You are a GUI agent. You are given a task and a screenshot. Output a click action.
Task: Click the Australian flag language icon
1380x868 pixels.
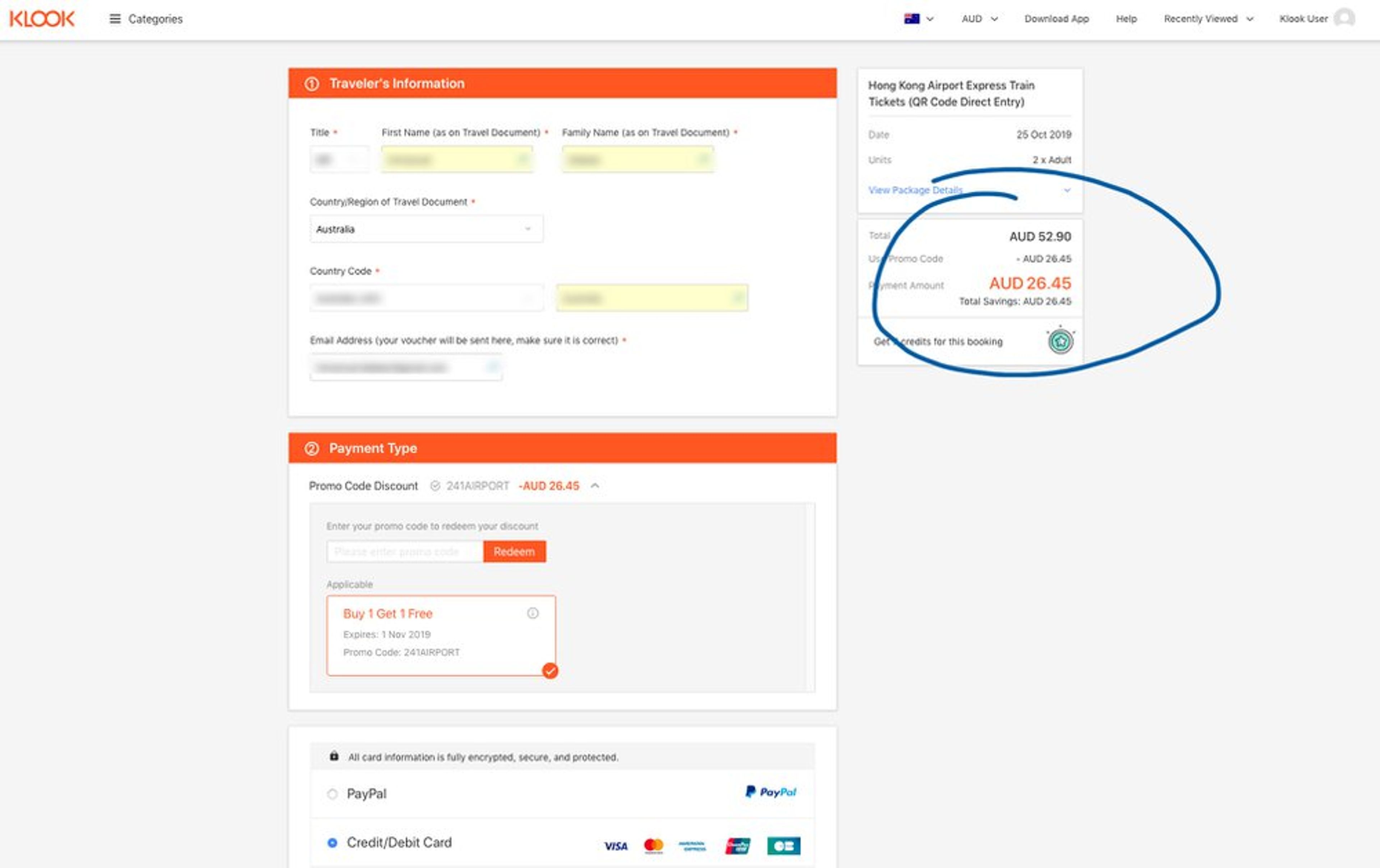(911, 19)
